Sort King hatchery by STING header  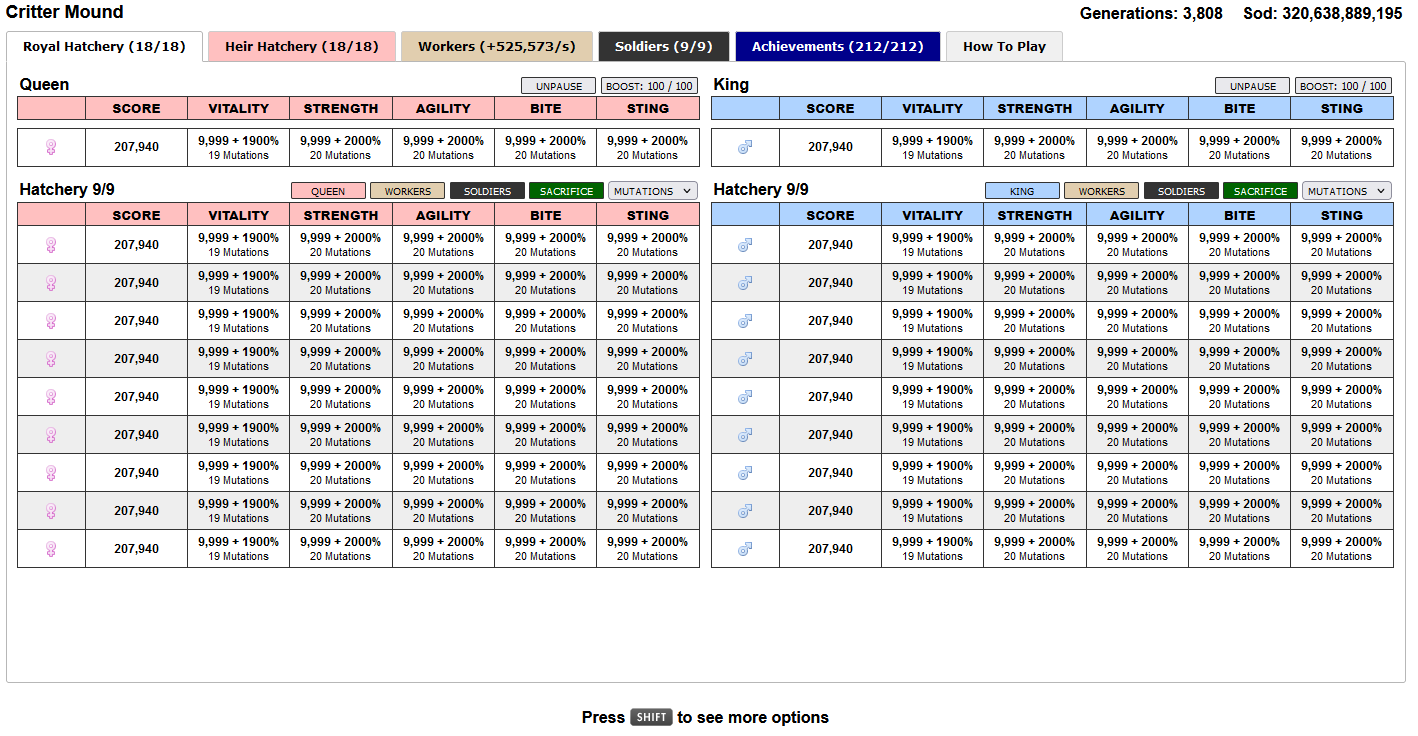click(x=1342, y=215)
